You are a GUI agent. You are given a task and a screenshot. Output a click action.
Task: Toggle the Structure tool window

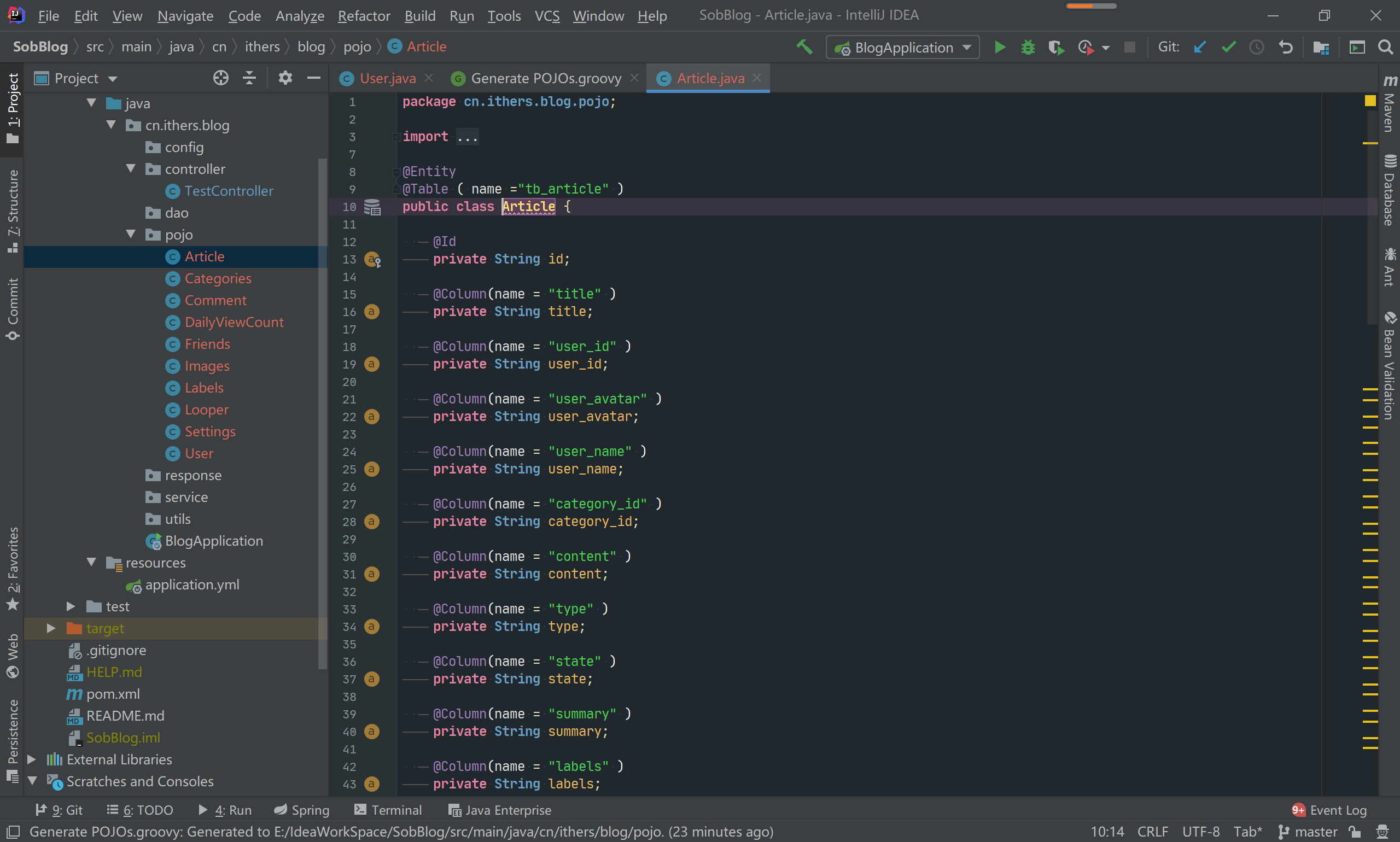13,210
